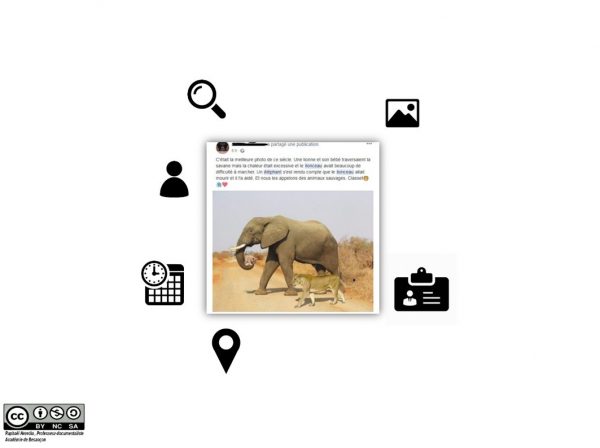Click the cub carried in the elephant's trunk
The image size is (600, 448).
[250, 261]
